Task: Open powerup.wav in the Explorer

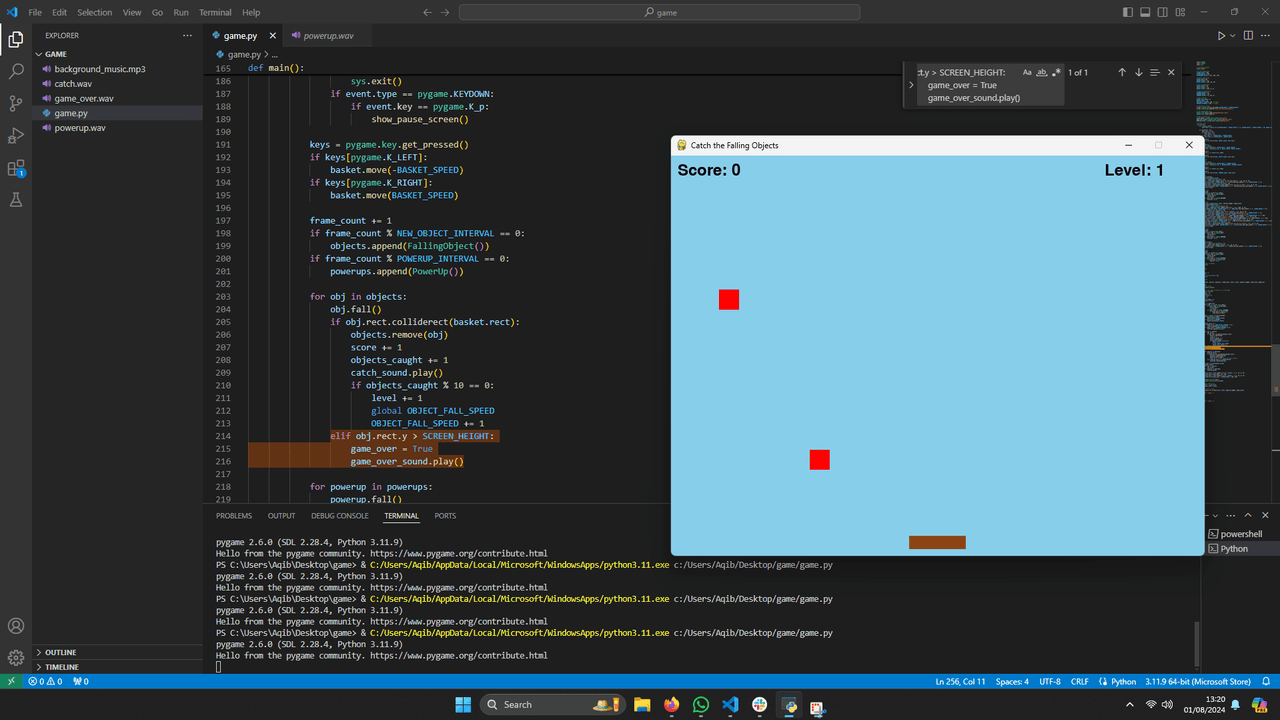Action: pos(80,128)
